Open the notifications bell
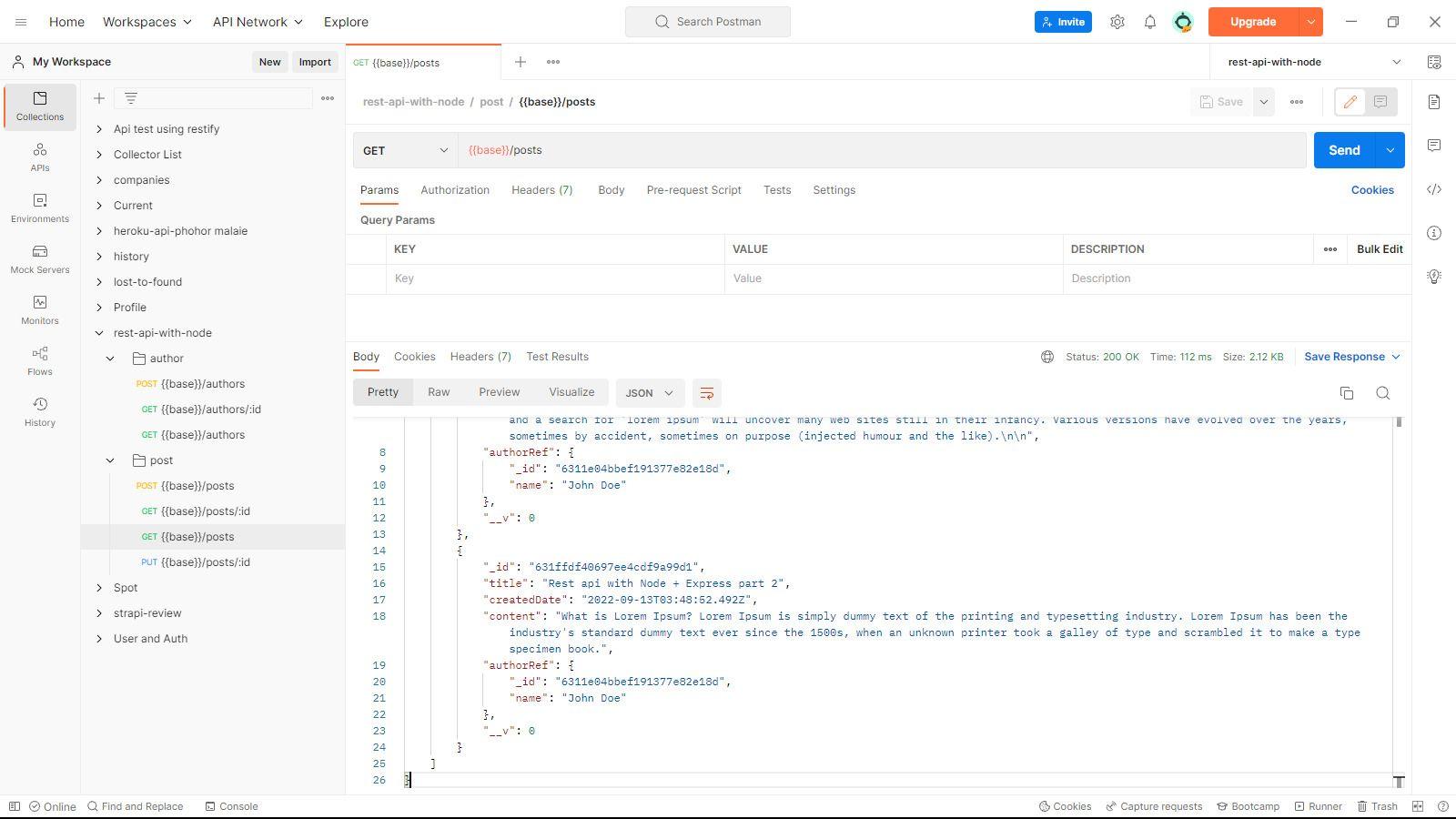Image resolution: width=1456 pixels, height=819 pixels. 1150,22
